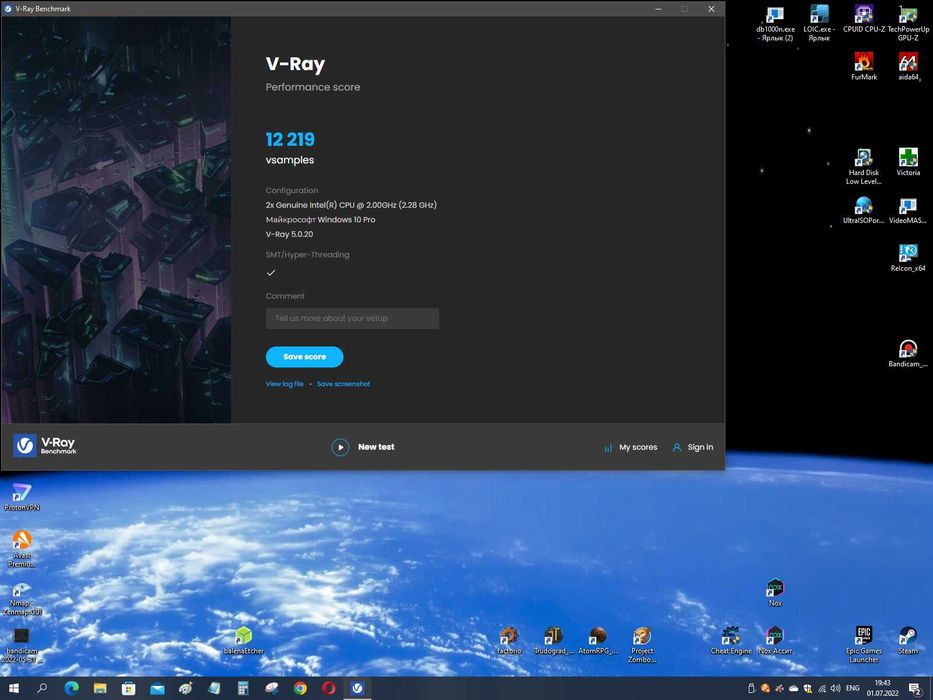Screen dimensions: 933x700
Task: Open Microsoft Store from taskbar
Action: click(x=129, y=689)
